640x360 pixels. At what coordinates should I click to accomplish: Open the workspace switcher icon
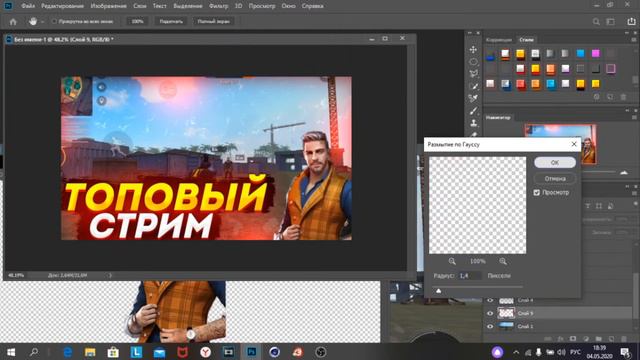point(611,22)
